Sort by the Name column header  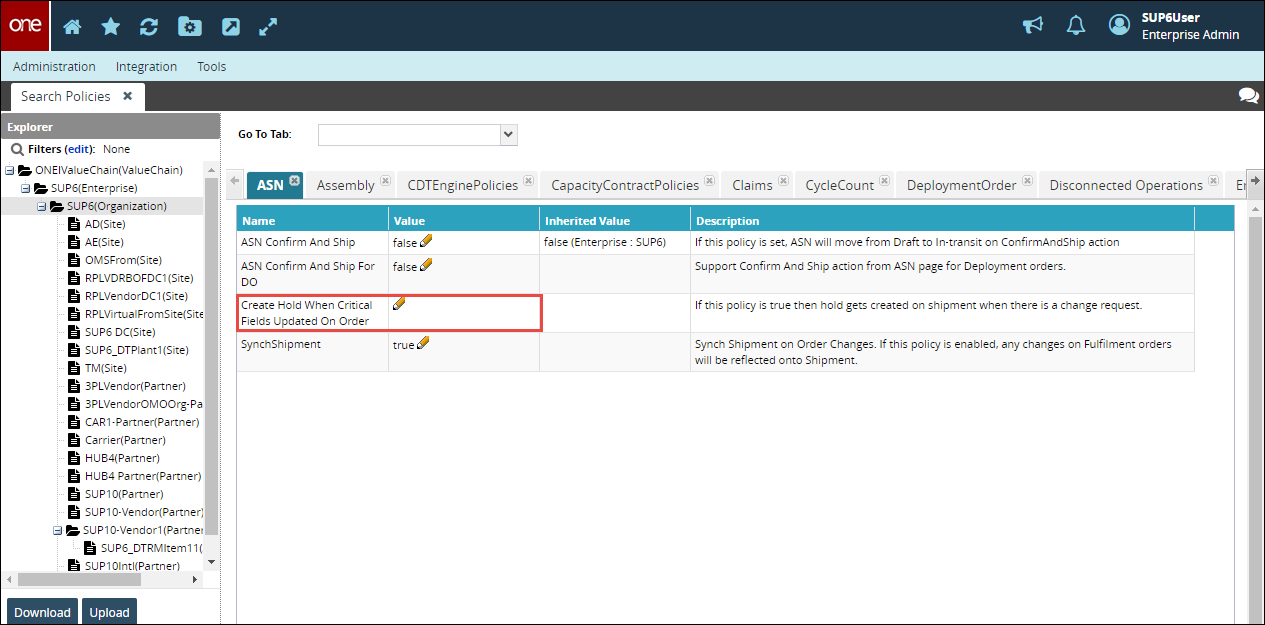tap(313, 220)
